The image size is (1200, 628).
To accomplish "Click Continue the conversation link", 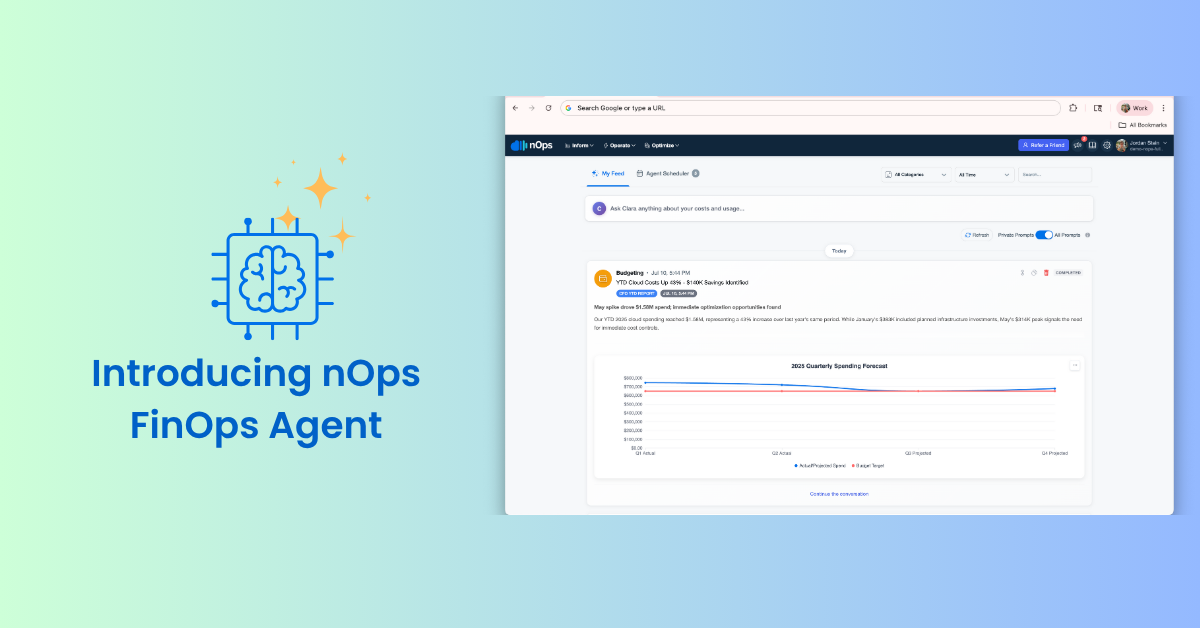I will pos(839,494).
